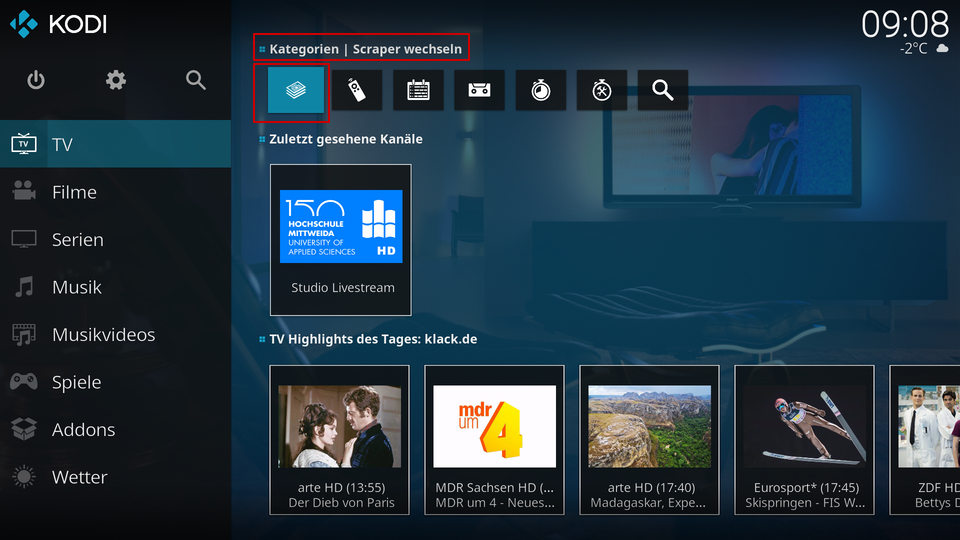960x540 pixels.
Task: Click the film-note icon beside Musikvideos
Action: (24, 334)
